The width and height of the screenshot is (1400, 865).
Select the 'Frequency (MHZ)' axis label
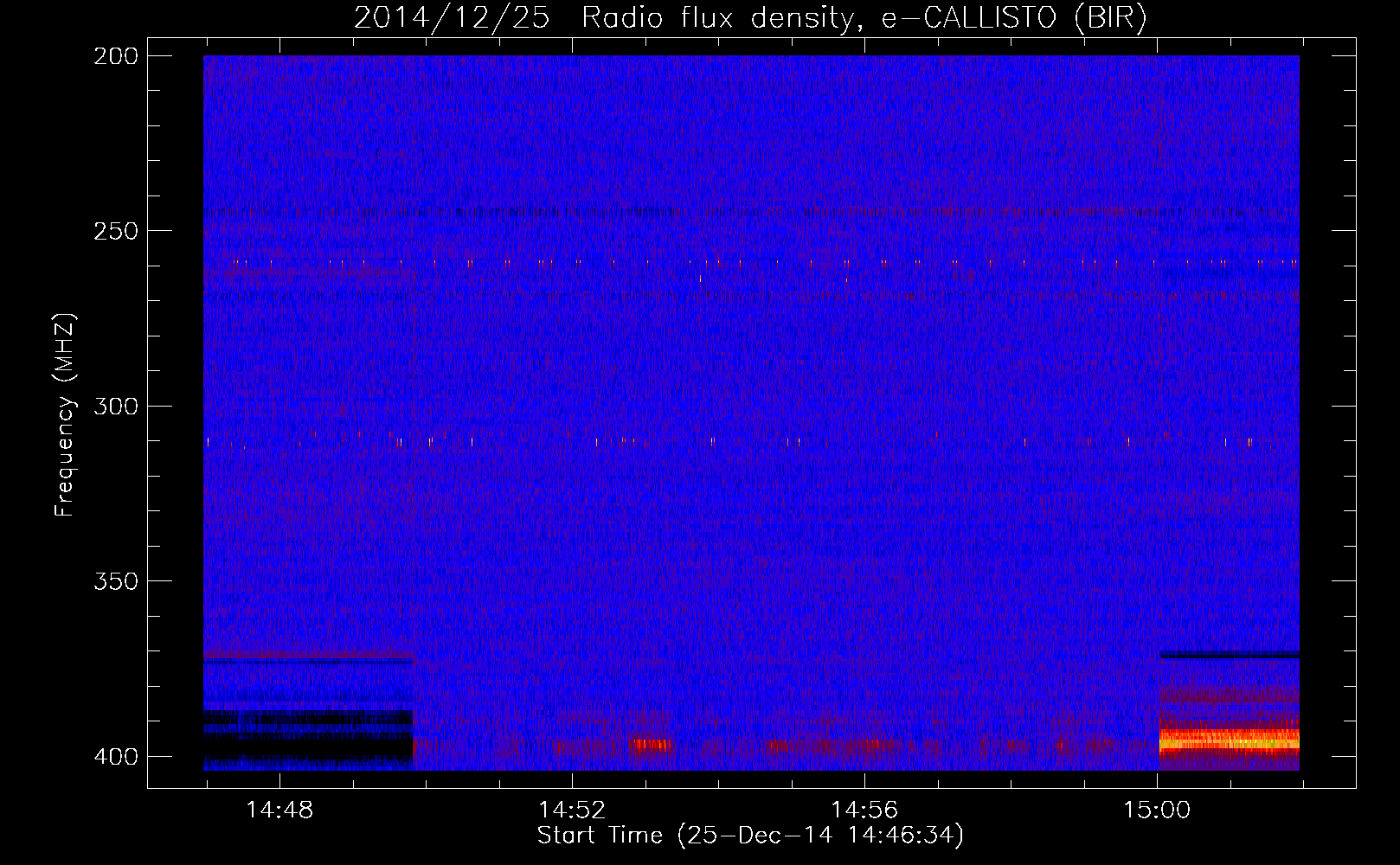pyautogui.click(x=65, y=415)
